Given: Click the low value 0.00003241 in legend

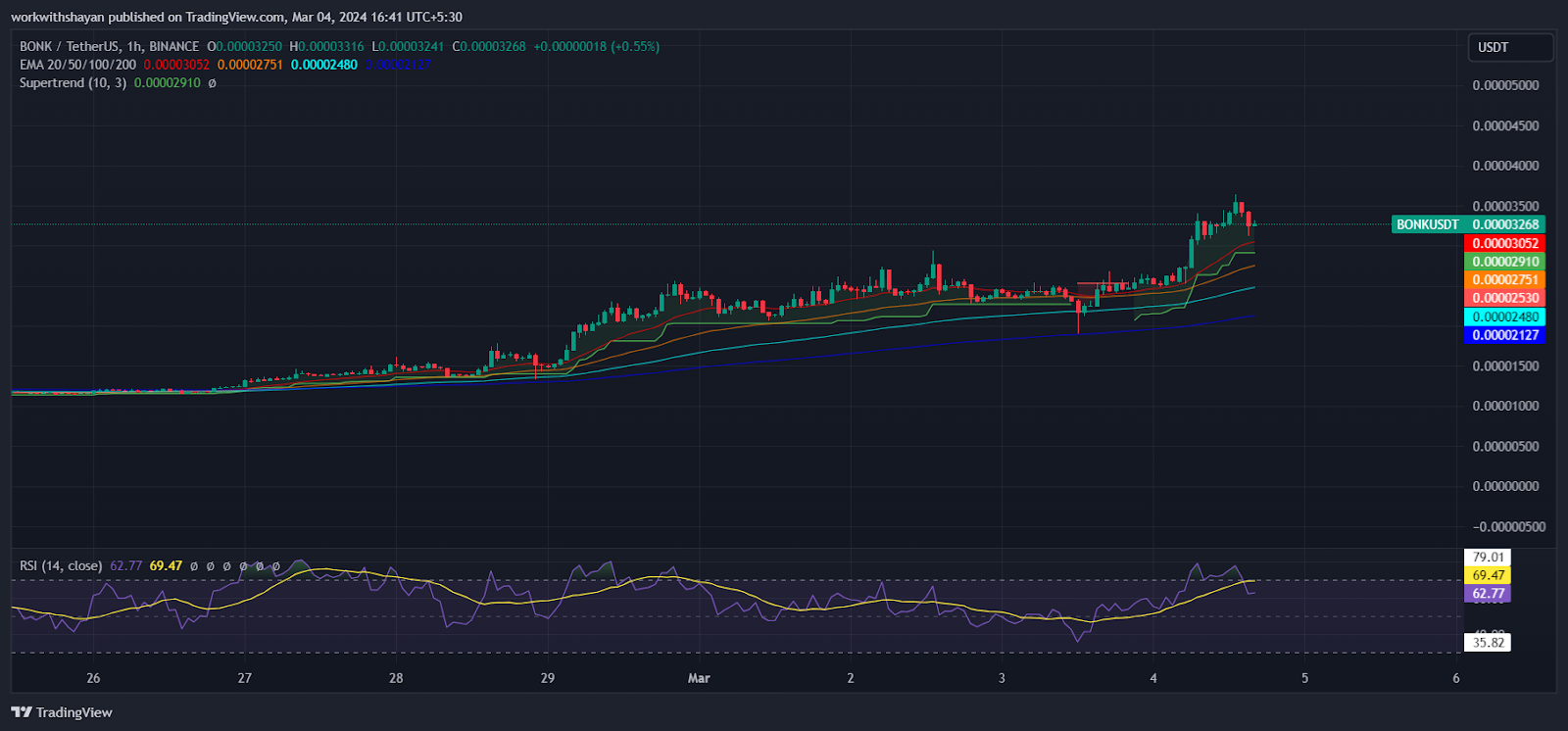Looking at the screenshot, I should tap(412, 46).
